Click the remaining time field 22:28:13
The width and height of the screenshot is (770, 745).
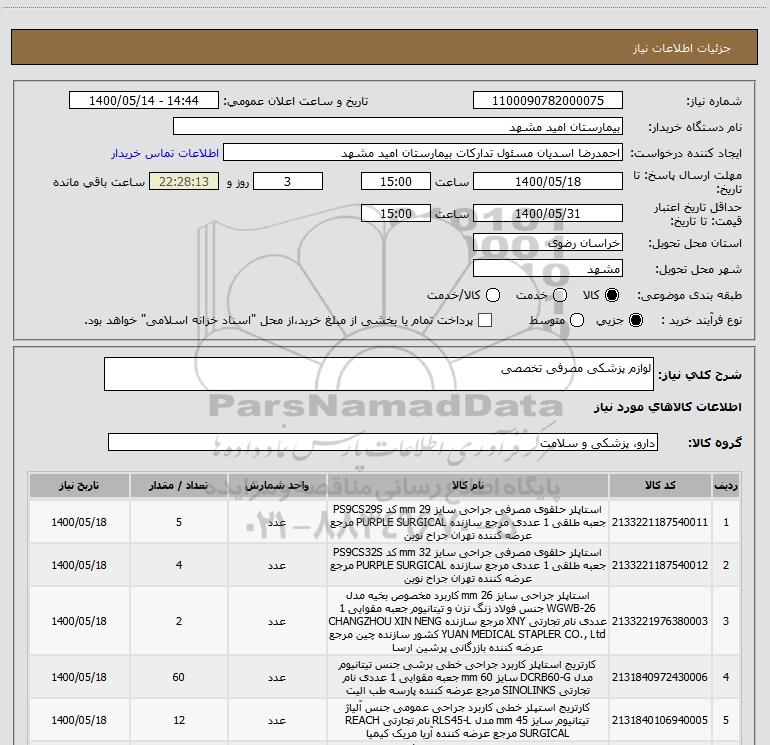(x=184, y=181)
